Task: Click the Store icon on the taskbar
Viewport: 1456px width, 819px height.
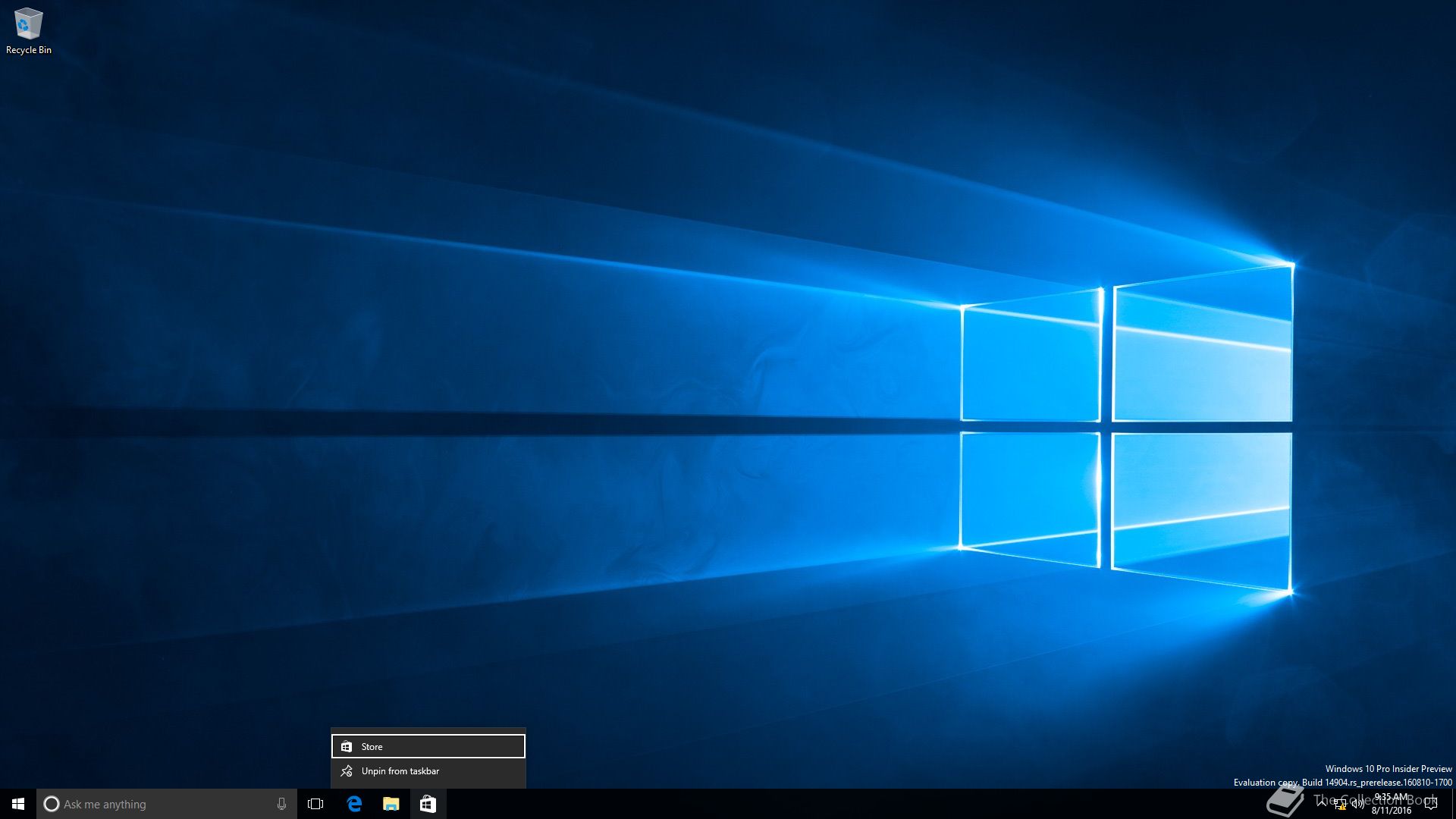Action: pyautogui.click(x=428, y=804)
